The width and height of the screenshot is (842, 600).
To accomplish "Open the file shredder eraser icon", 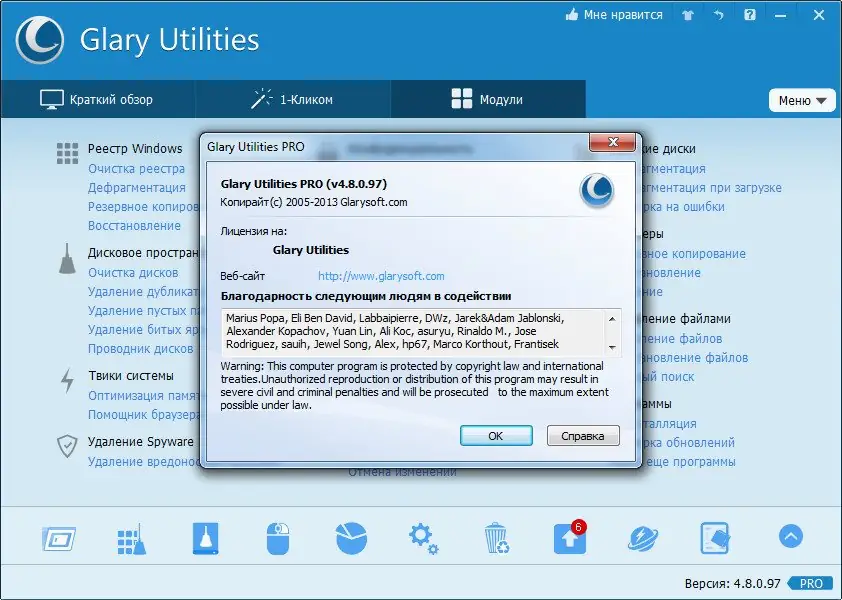I will [x=715, y=538].
